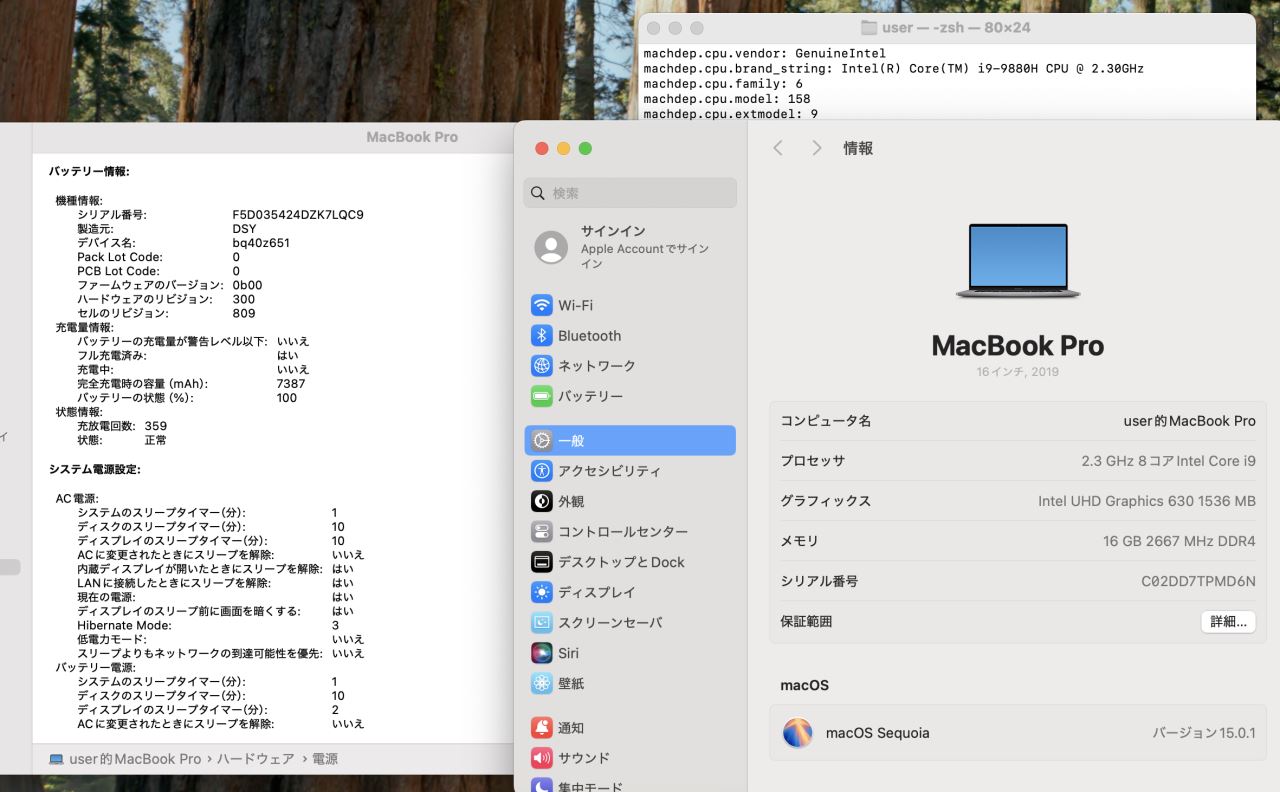The height and width of the screenshot is (792, 1280).
Task: Click the サウンド speaker icon
Action: [541, 758]
